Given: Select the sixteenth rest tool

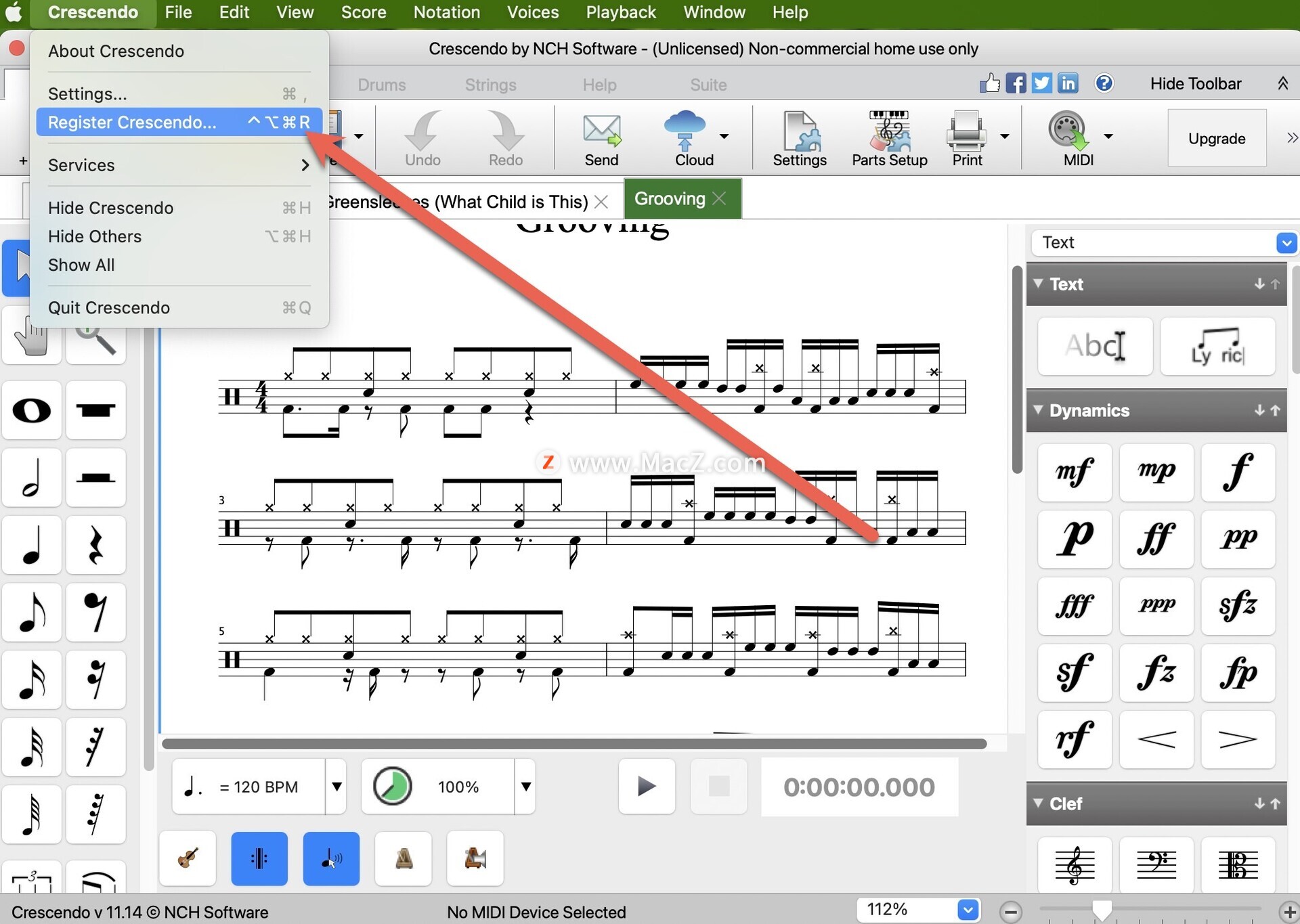Looking at the screenshot, I should 95,680.
